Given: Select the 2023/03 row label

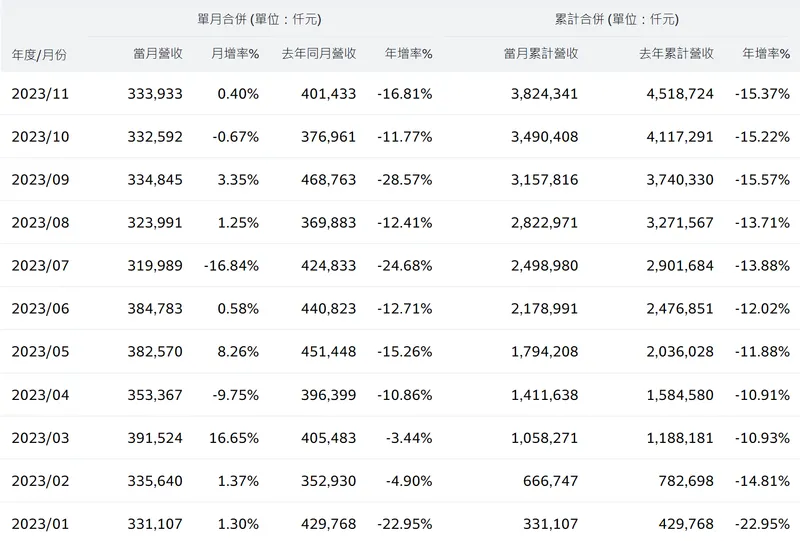Looking at the screenshot, I should 40,438.
